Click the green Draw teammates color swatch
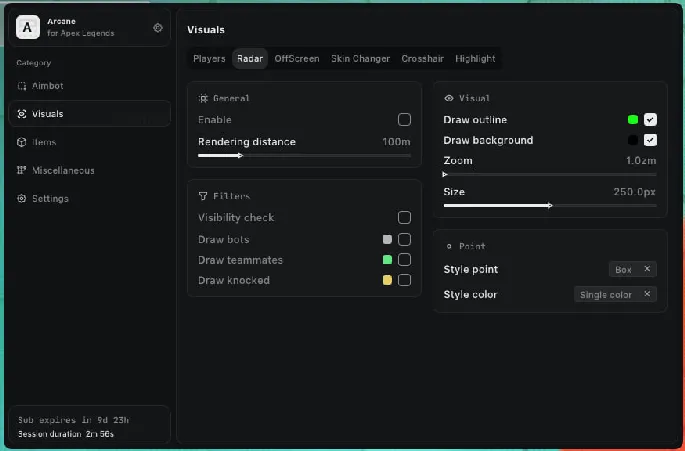Image resolution: width=685 pixels, height=451 pixels. point(387,260)
